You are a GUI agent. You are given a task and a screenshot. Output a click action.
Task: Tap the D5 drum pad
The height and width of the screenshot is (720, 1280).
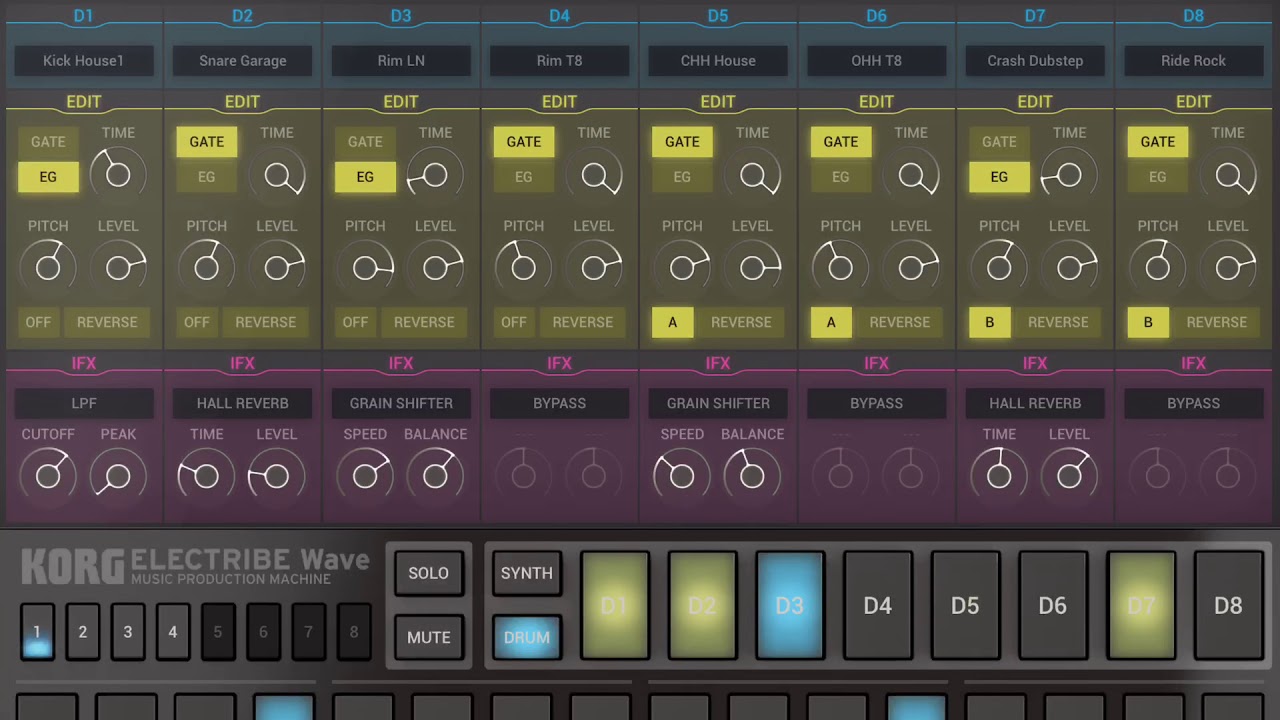pyautogui.click(x=965, y=605)
